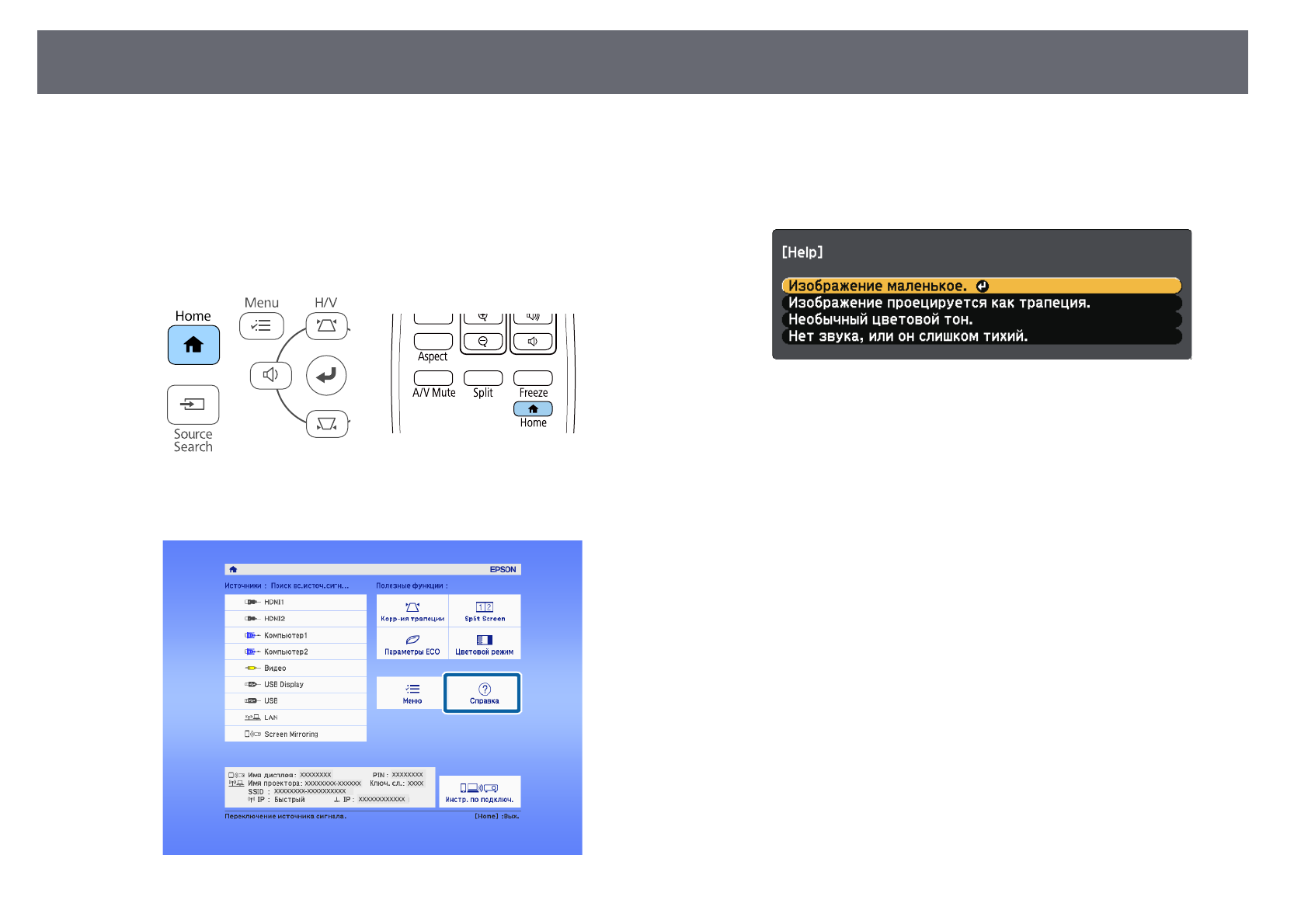Select Параметры ECO tile

coord(412,644)
